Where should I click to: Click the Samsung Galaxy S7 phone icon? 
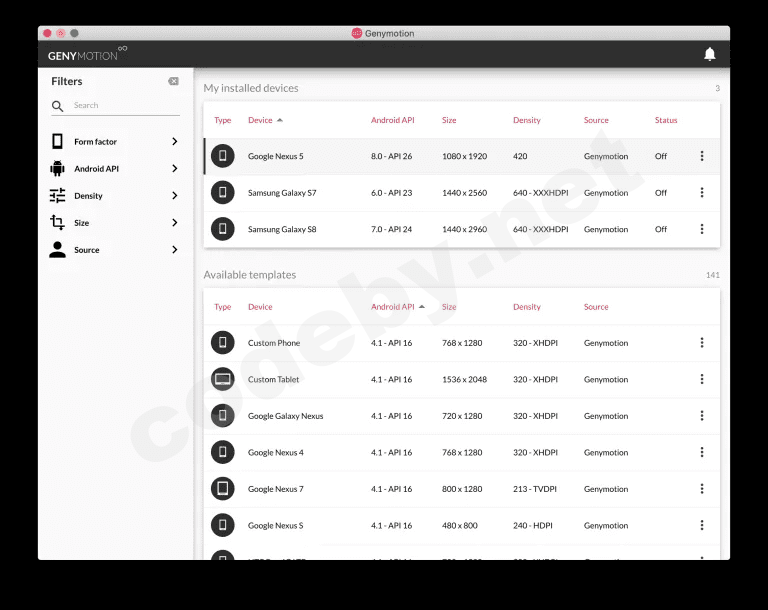pyautogui.click(x=222, y=193)
